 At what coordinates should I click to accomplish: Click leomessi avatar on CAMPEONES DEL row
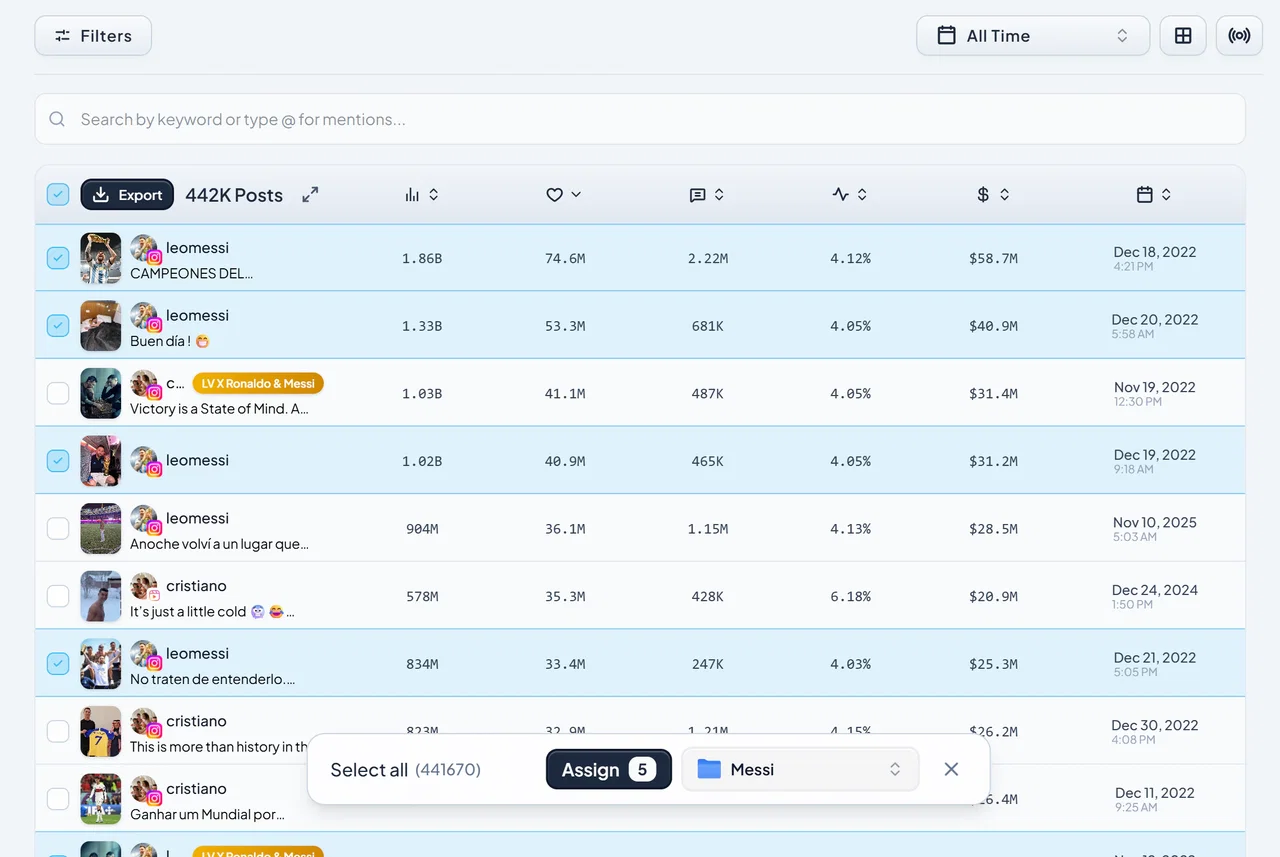pos(145,249)
